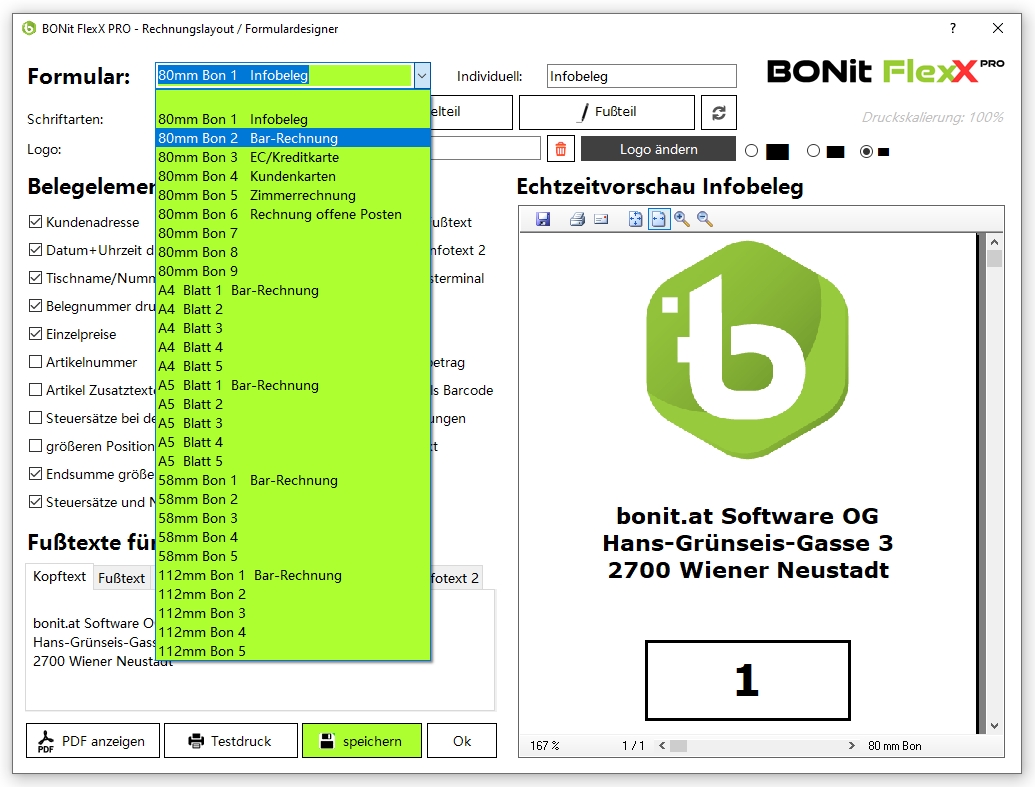The height and width of the screenshot is (787, 1035).
Task: Select 'A4 Blatt 3' from the list
Action: [293, 329]
